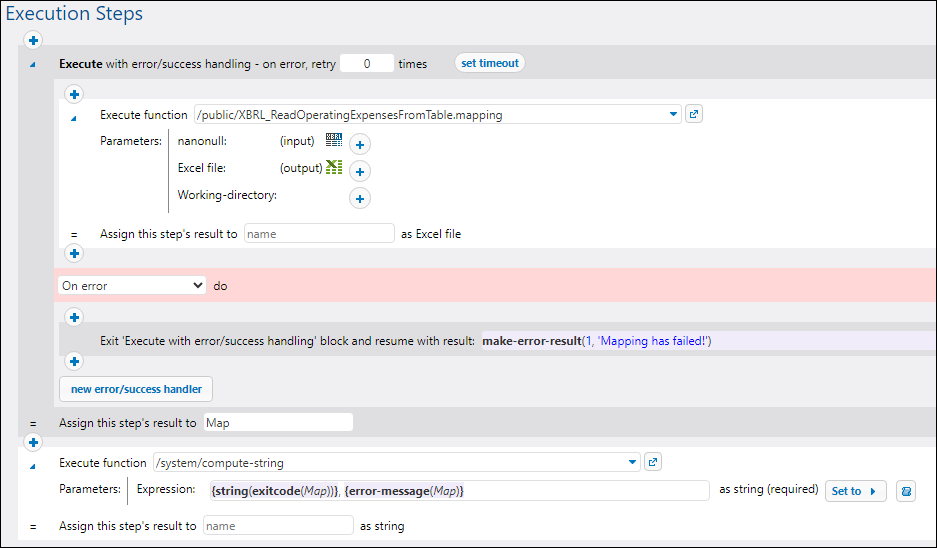Collapse the Execute with error/success handling block
Viewport: 937px width, 548px height.
33,64
